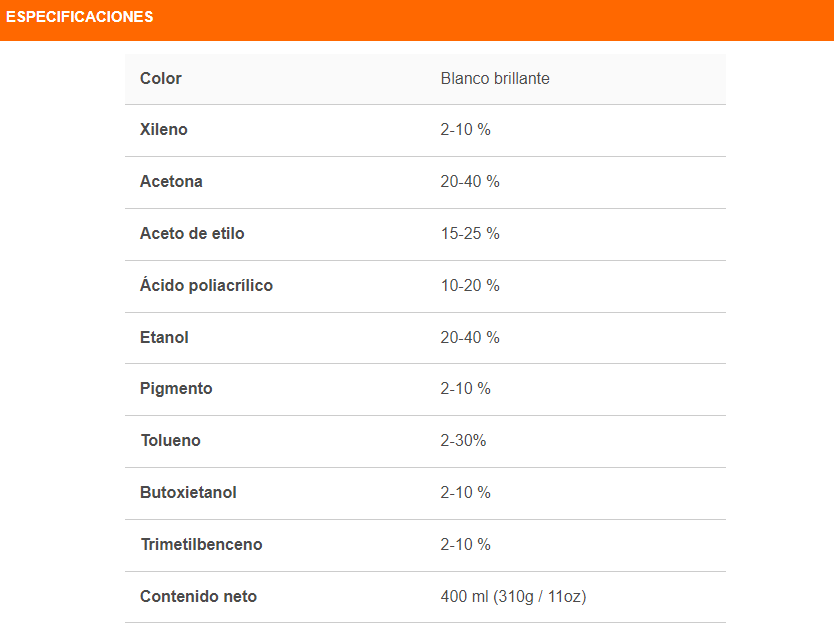Image resolution: width=834 pixels, height=644 pixels.
Task: Click the Blanco brillante color value
Action: [495, 78]
